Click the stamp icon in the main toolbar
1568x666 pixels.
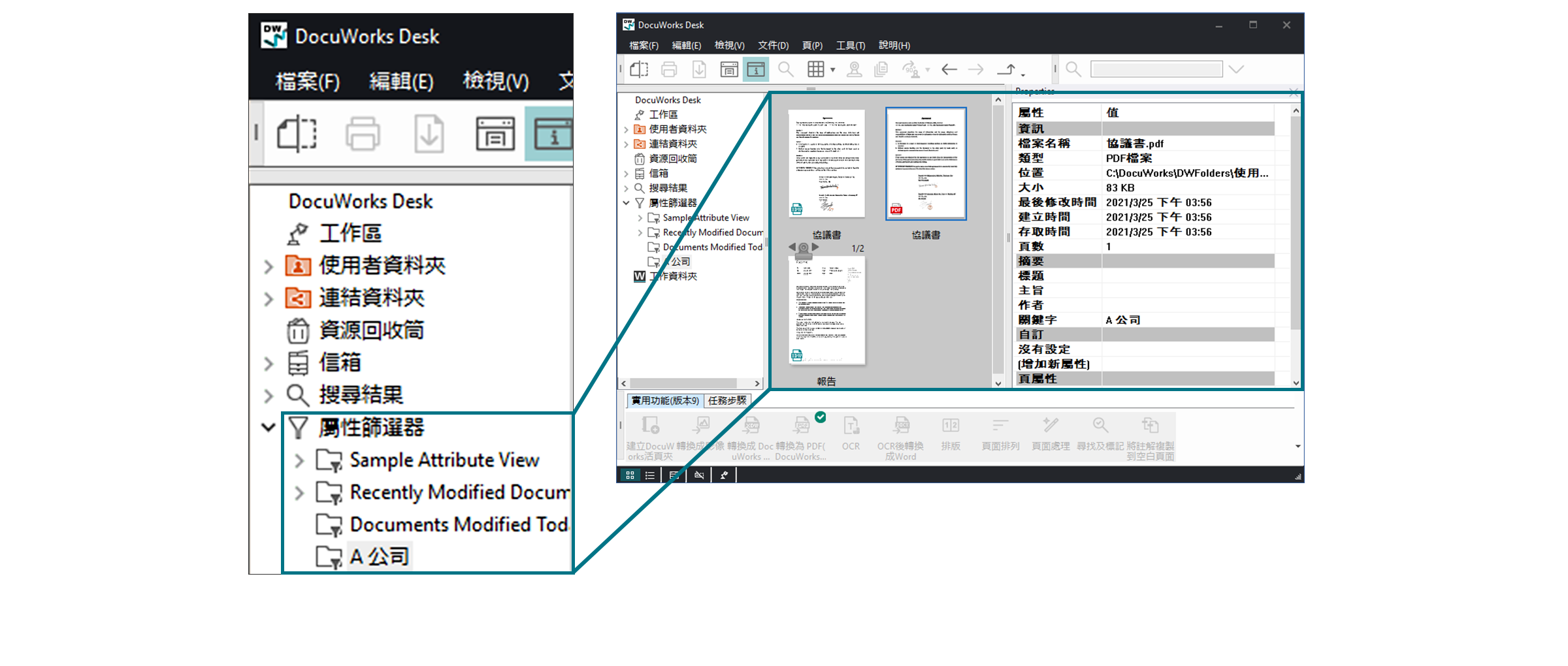coord(854,69)
